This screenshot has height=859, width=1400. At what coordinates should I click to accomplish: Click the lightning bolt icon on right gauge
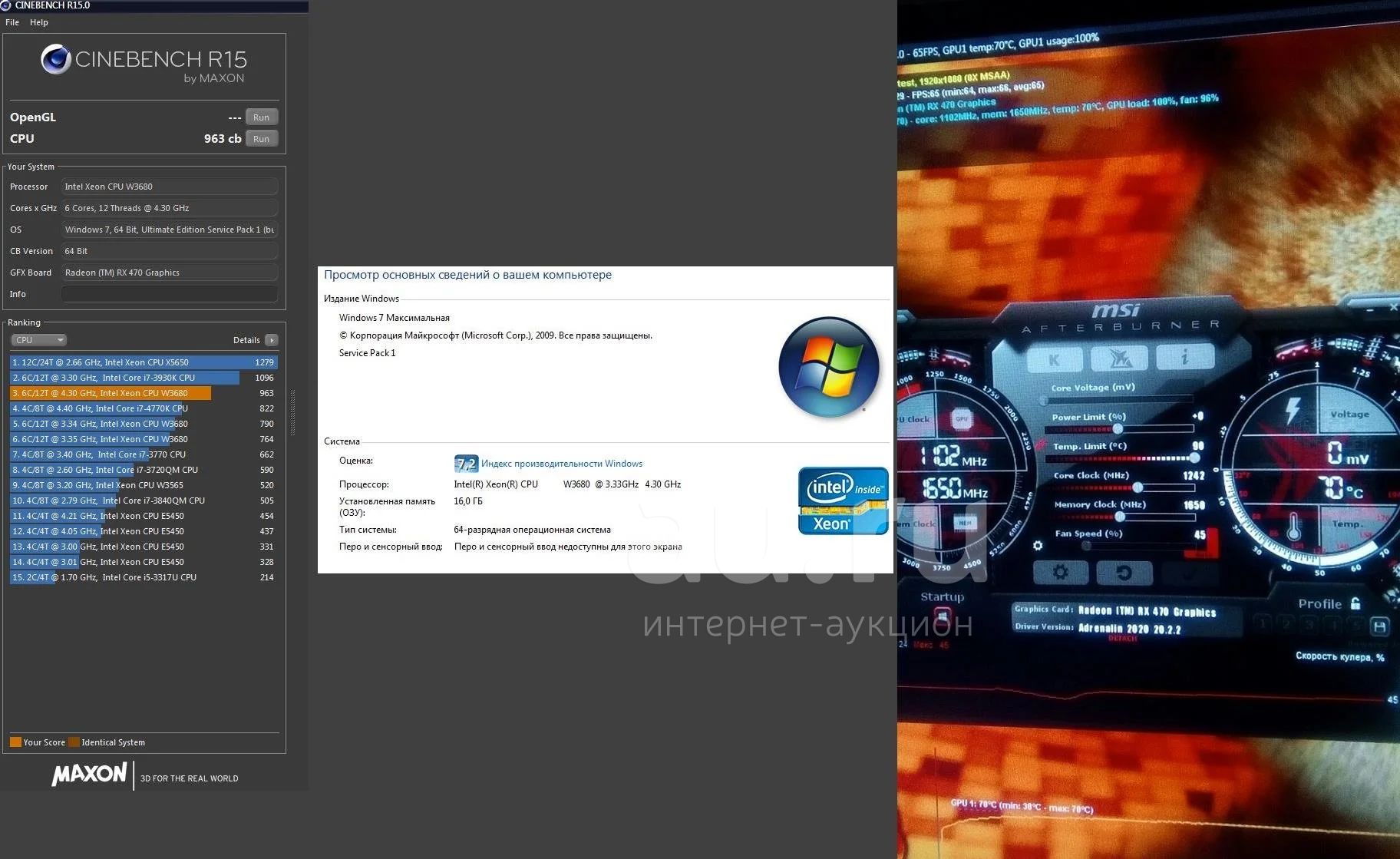point(1293,411)
